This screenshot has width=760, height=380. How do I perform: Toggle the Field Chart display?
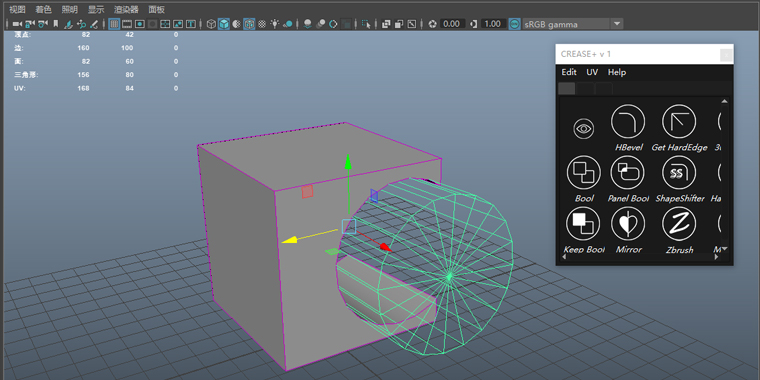point(165,24)
